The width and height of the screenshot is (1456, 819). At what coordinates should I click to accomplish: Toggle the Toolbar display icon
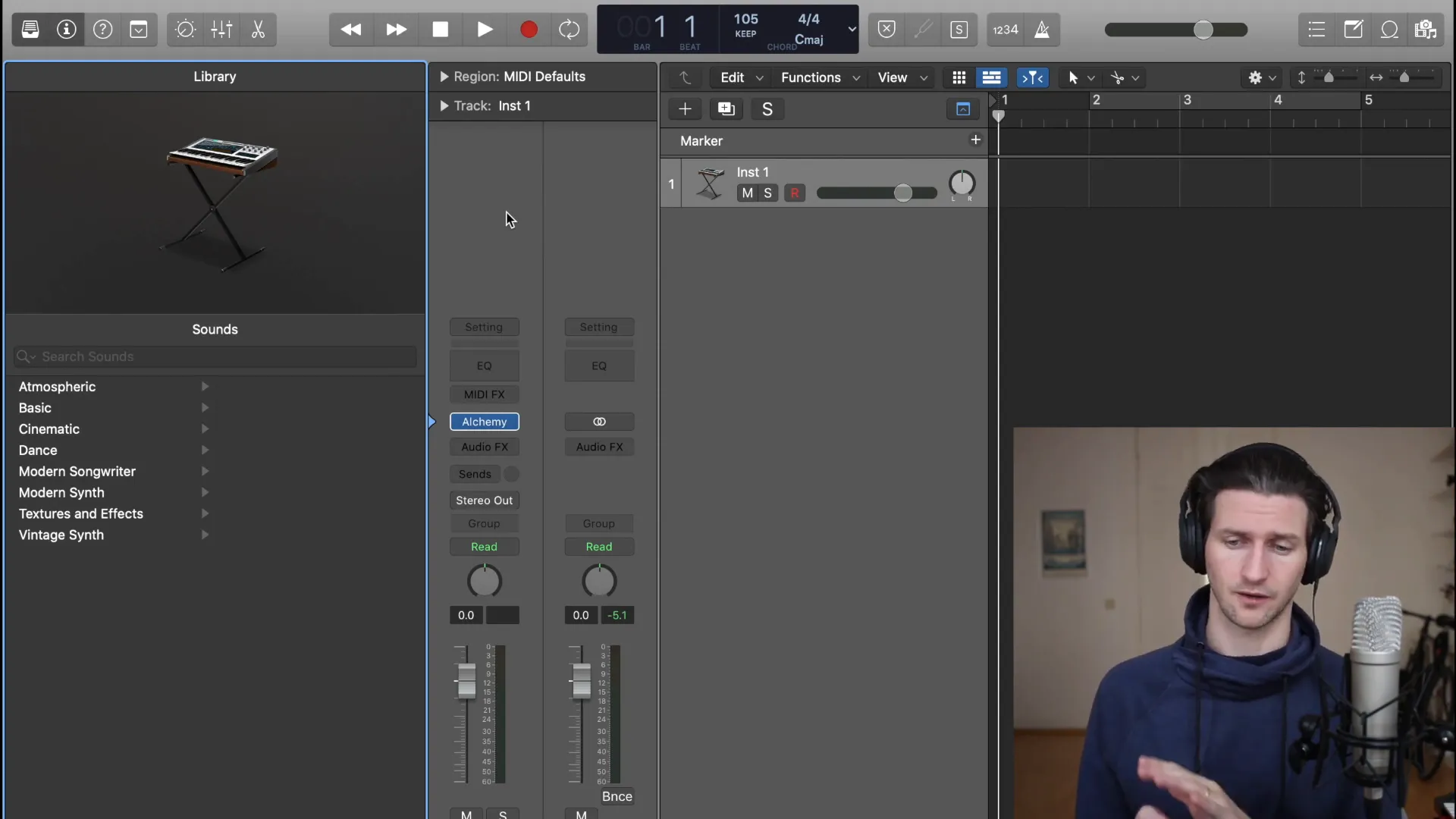pyautogui.click(x=139, y=30)
